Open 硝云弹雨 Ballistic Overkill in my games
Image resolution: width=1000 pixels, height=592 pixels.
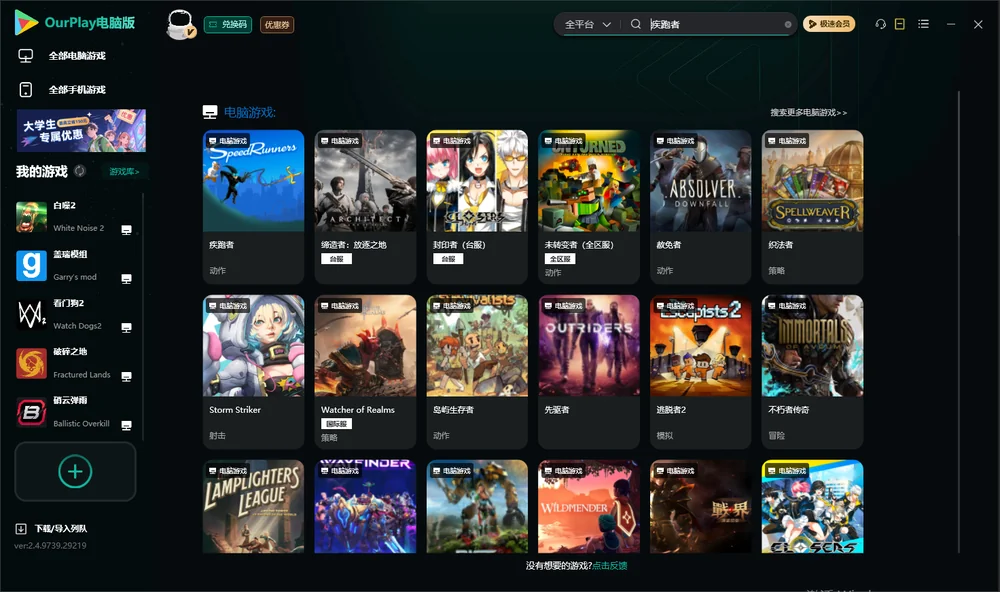click(x=75, y=412)
